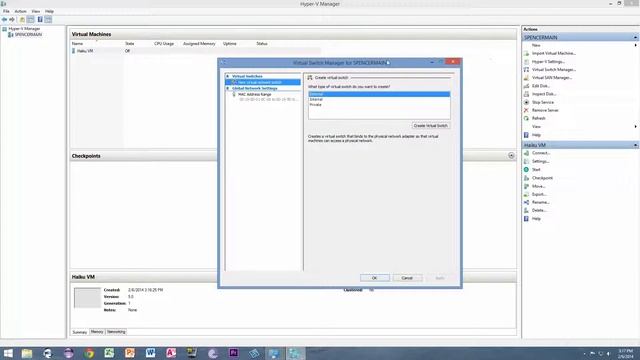
Task: Sort by the Assigned Memory column header
Action: [x=199, y=44]
